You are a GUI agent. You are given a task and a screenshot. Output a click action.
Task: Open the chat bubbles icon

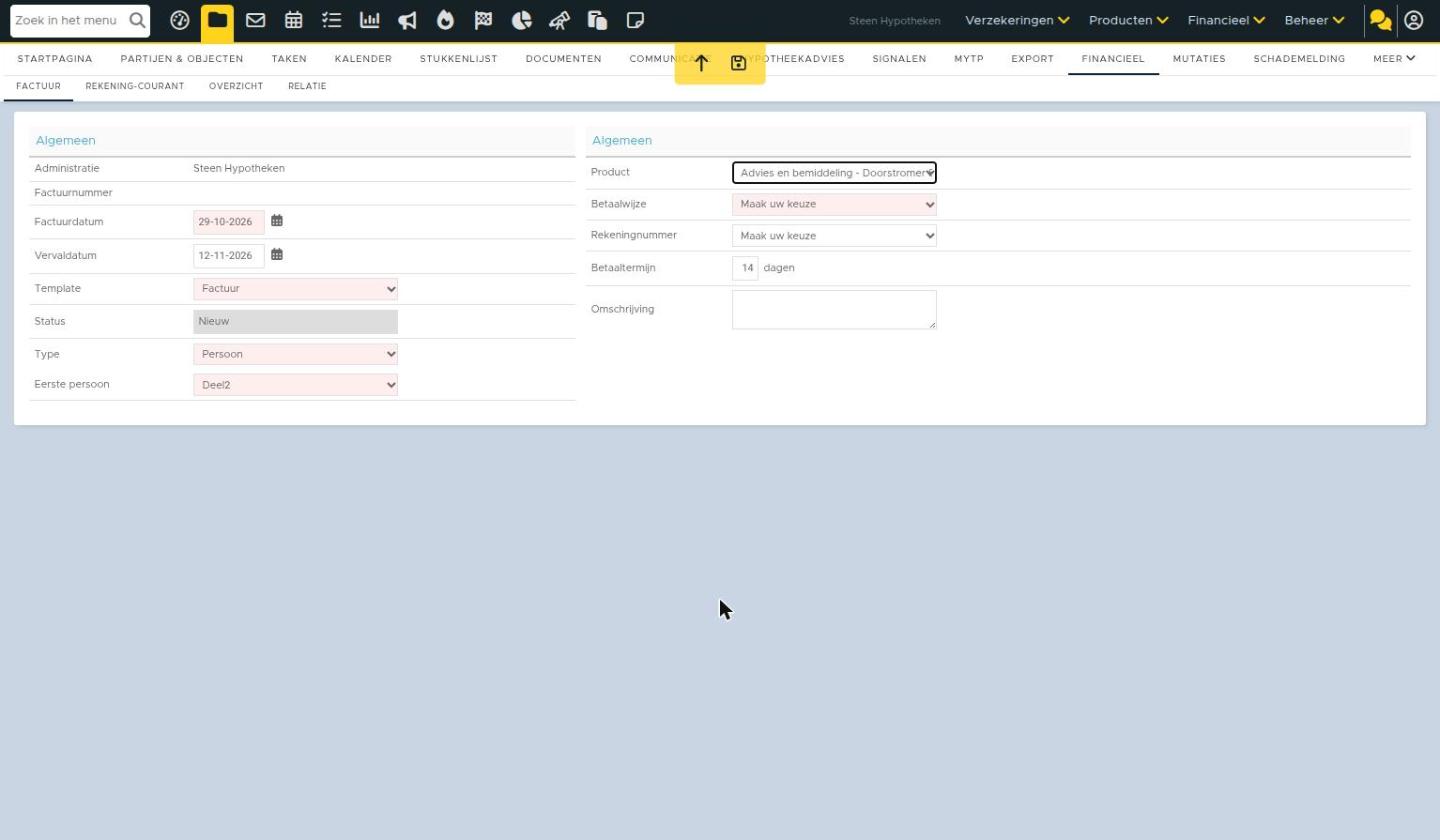coord(1381,20)
